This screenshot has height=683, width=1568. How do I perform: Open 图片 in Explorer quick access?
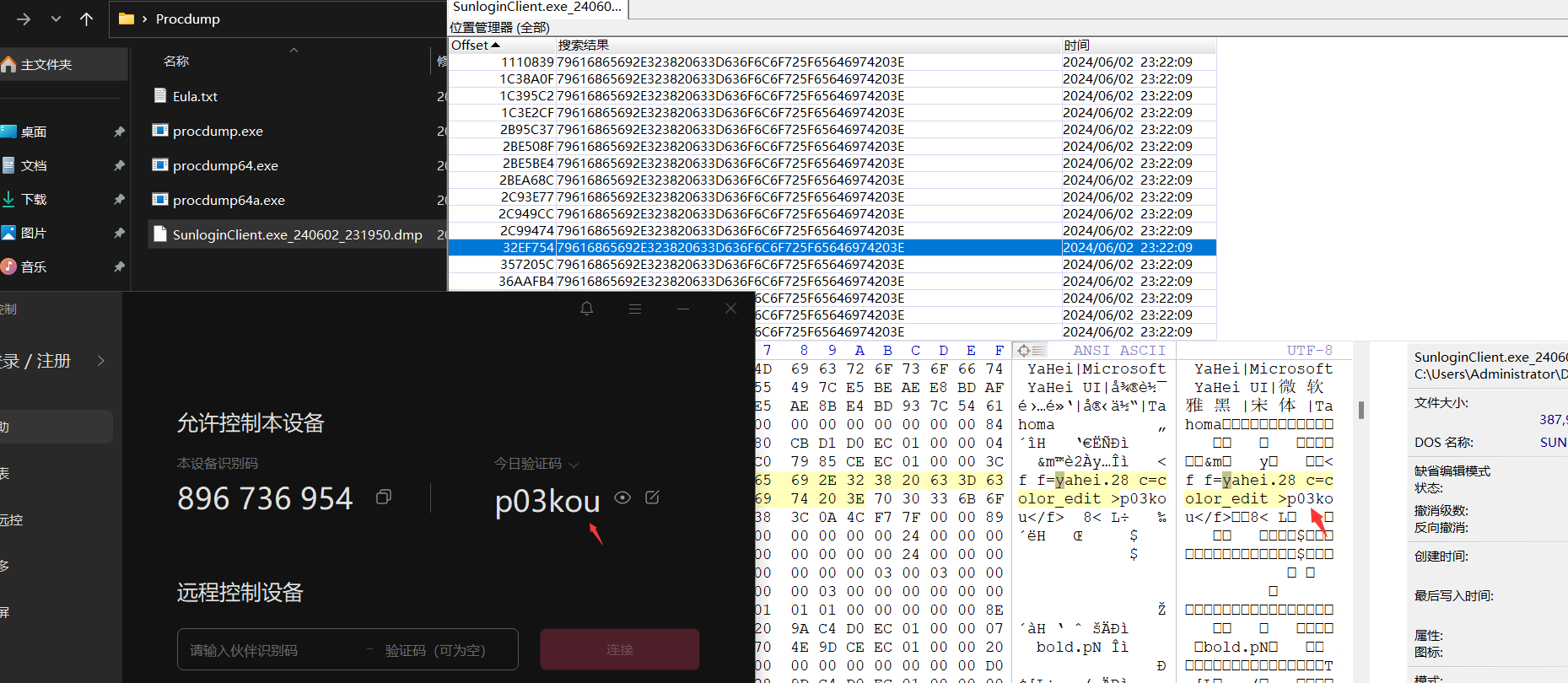click(34, 233)
